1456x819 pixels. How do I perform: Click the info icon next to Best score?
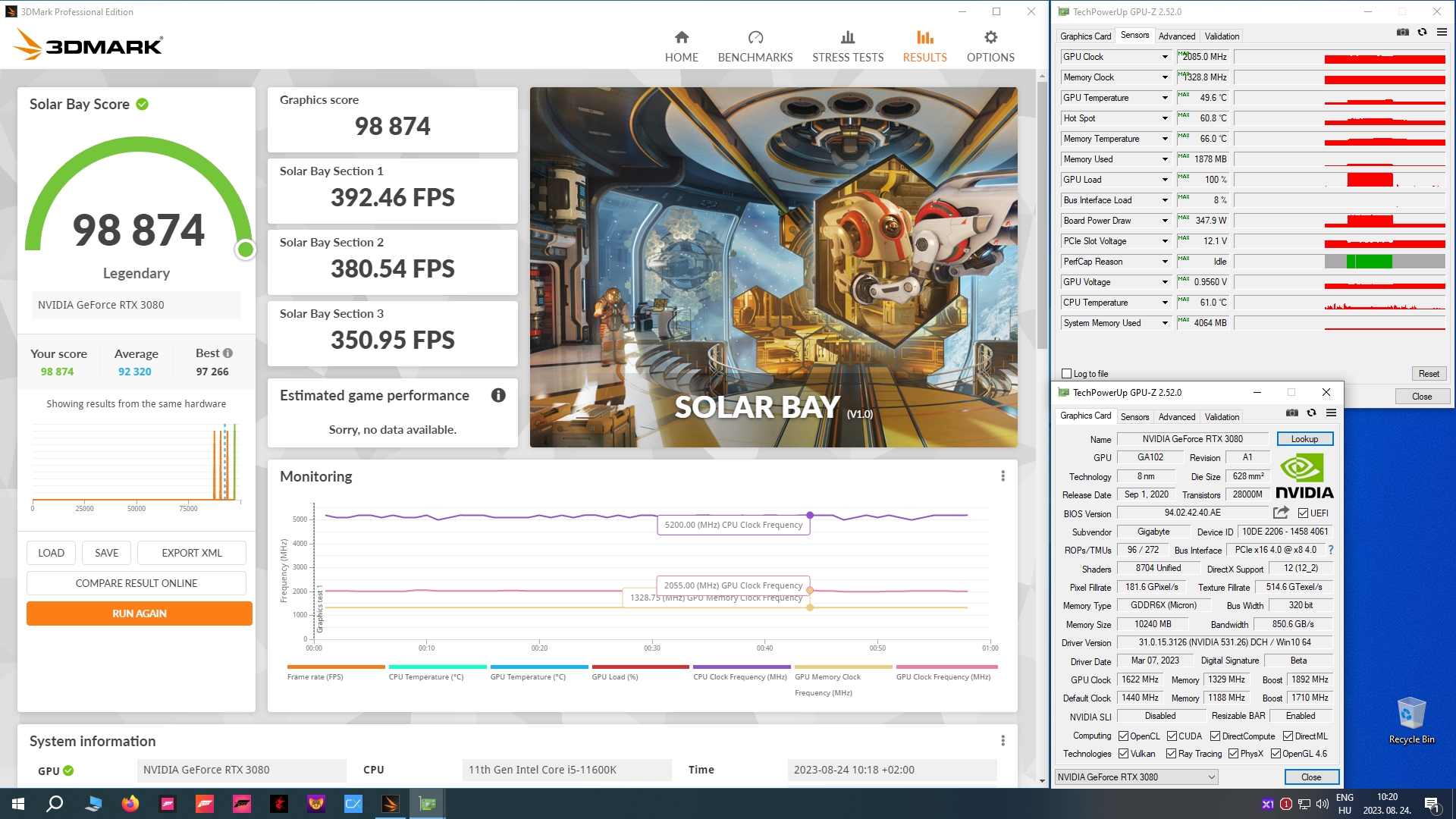(228, 353)
